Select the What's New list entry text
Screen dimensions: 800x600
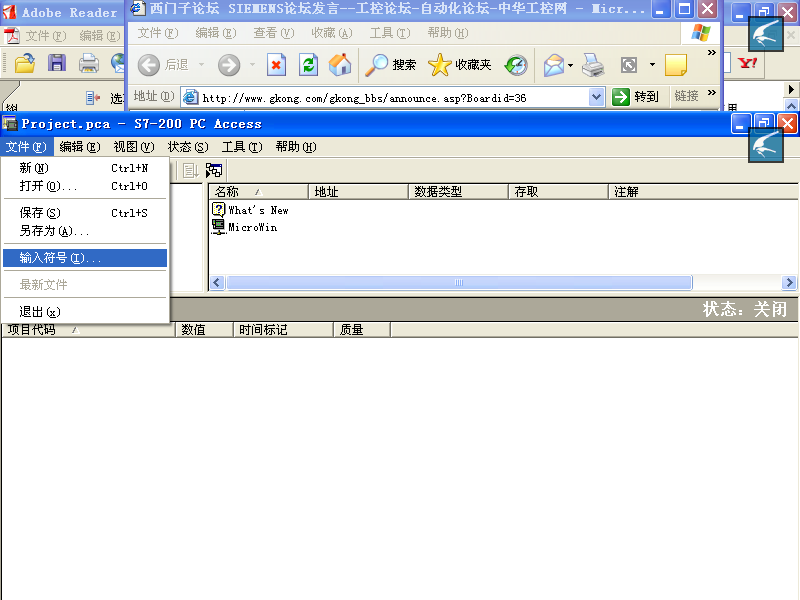point(258,210)
